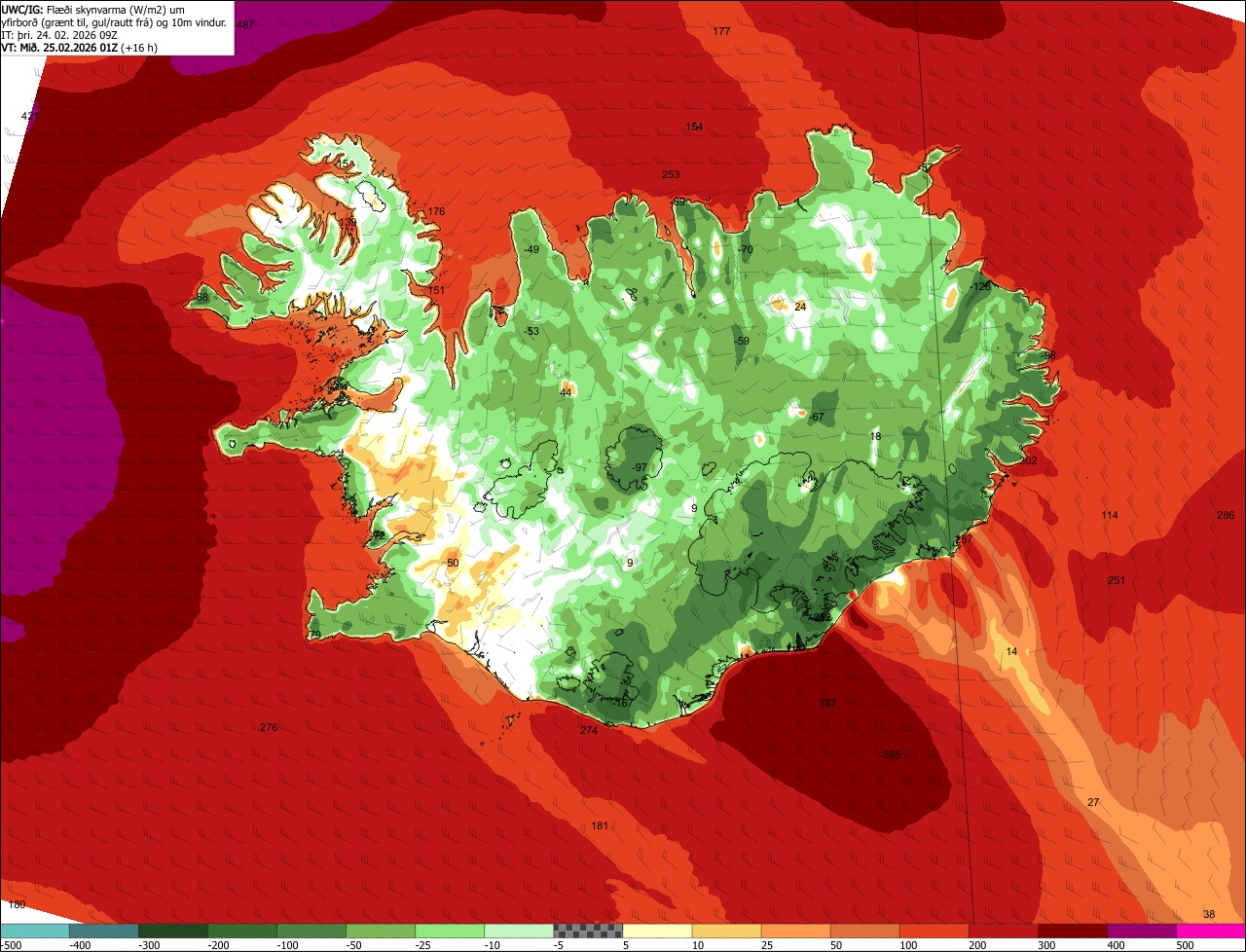Click the '-98' value on the east coast
Image resolution: width=1246 pixels, height=952 pixels.
[x=1047, y=355]
